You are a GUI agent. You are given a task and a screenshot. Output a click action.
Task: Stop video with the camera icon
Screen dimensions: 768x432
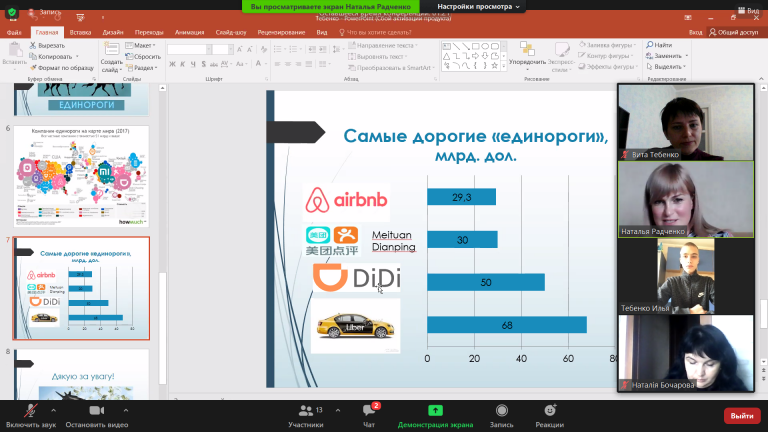coord(96,410)
